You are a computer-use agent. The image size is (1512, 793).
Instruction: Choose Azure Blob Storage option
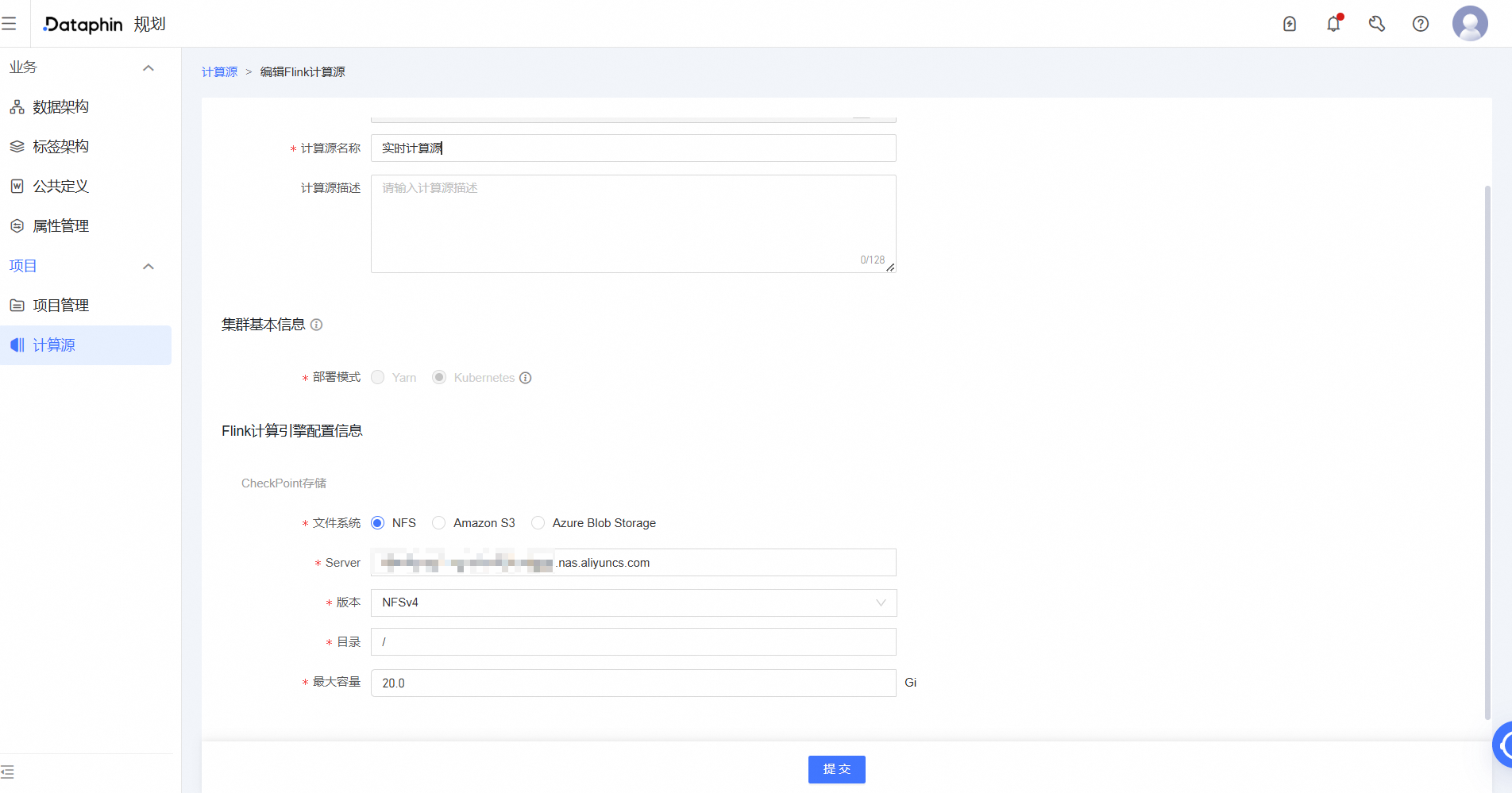[x=538, y=523]
